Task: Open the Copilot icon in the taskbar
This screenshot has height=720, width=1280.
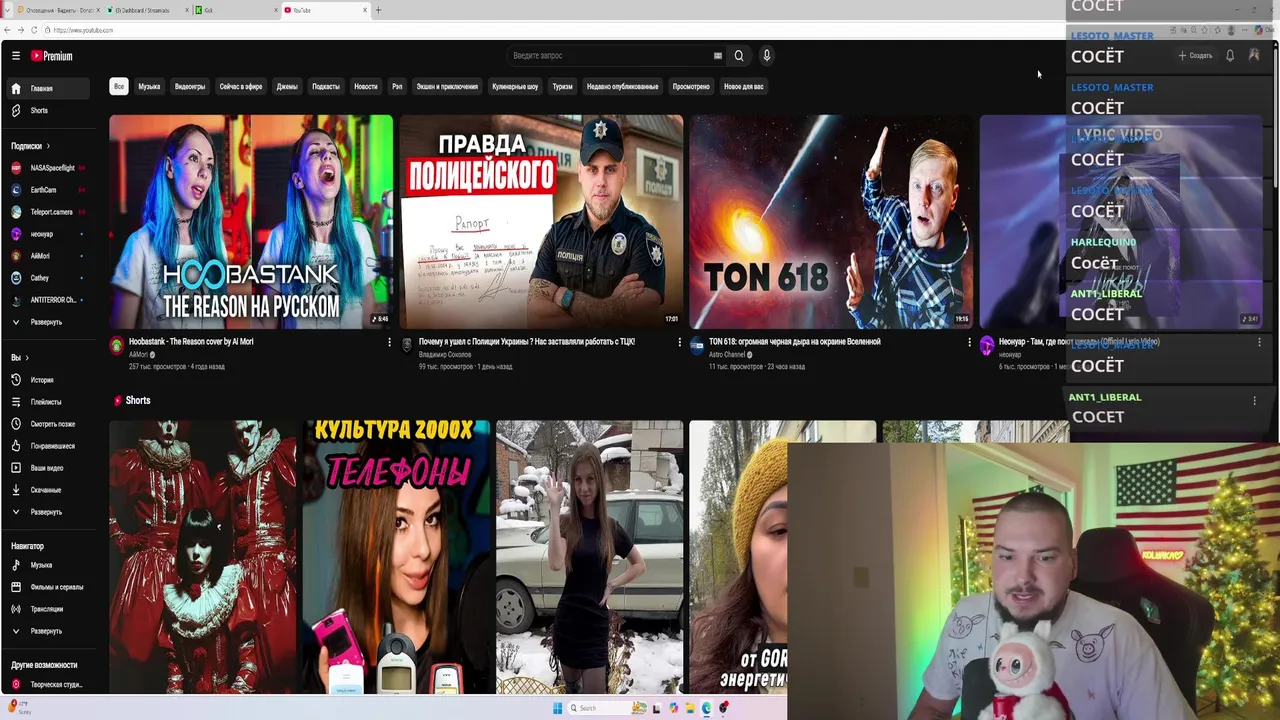Action: (x=674, y=708)
